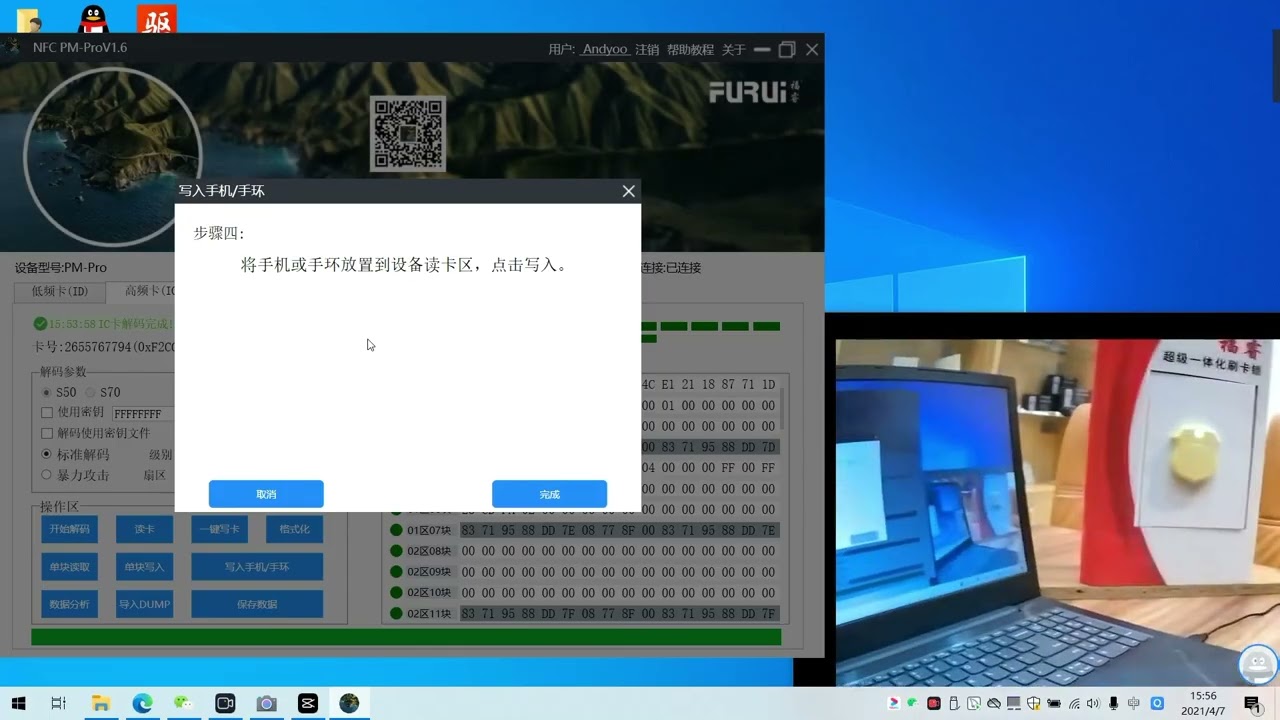The image size is (1280, 720).
Task: Open File Explorer from the taskbar
Action: click(x=100, y=704)
